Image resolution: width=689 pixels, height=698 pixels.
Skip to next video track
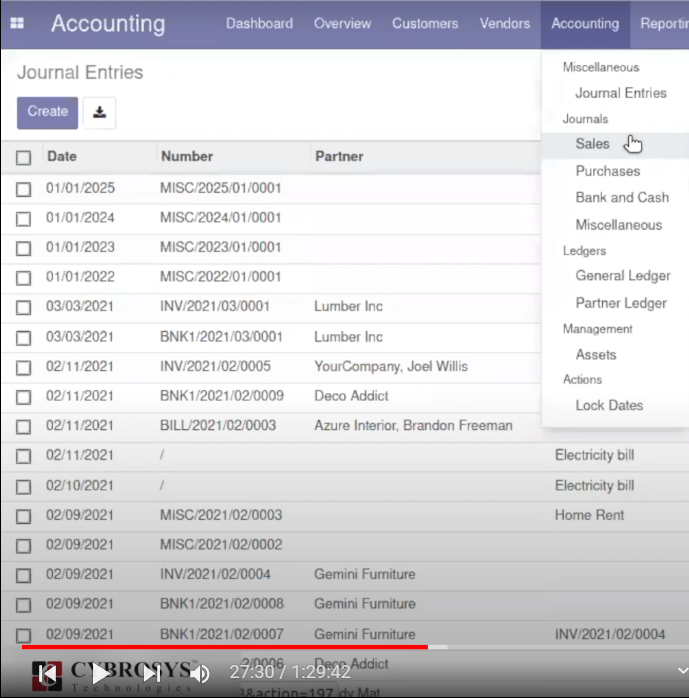(152, 674)
